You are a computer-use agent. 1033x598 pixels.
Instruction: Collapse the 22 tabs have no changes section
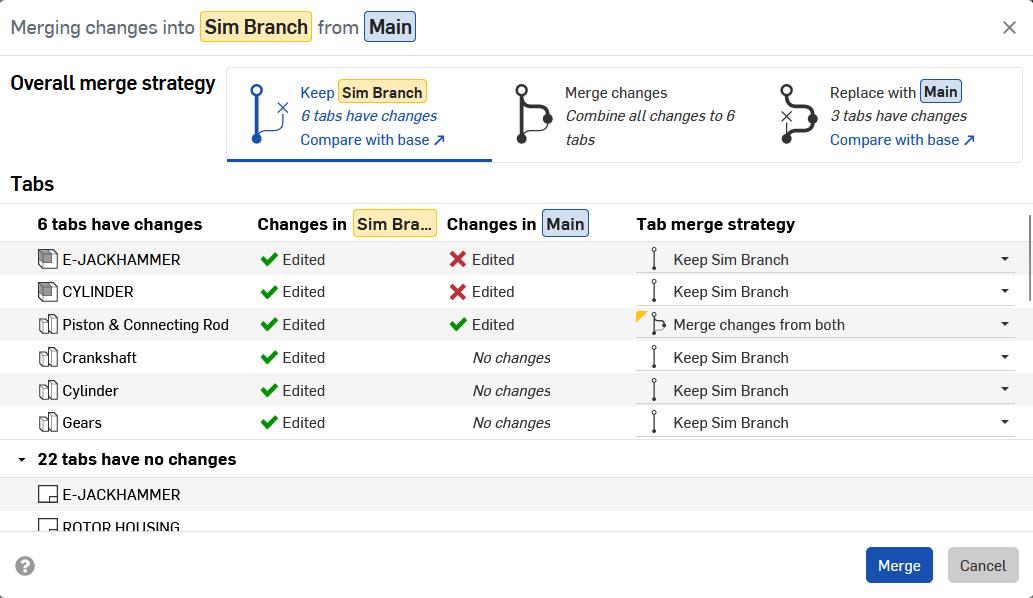click(21, 459)
